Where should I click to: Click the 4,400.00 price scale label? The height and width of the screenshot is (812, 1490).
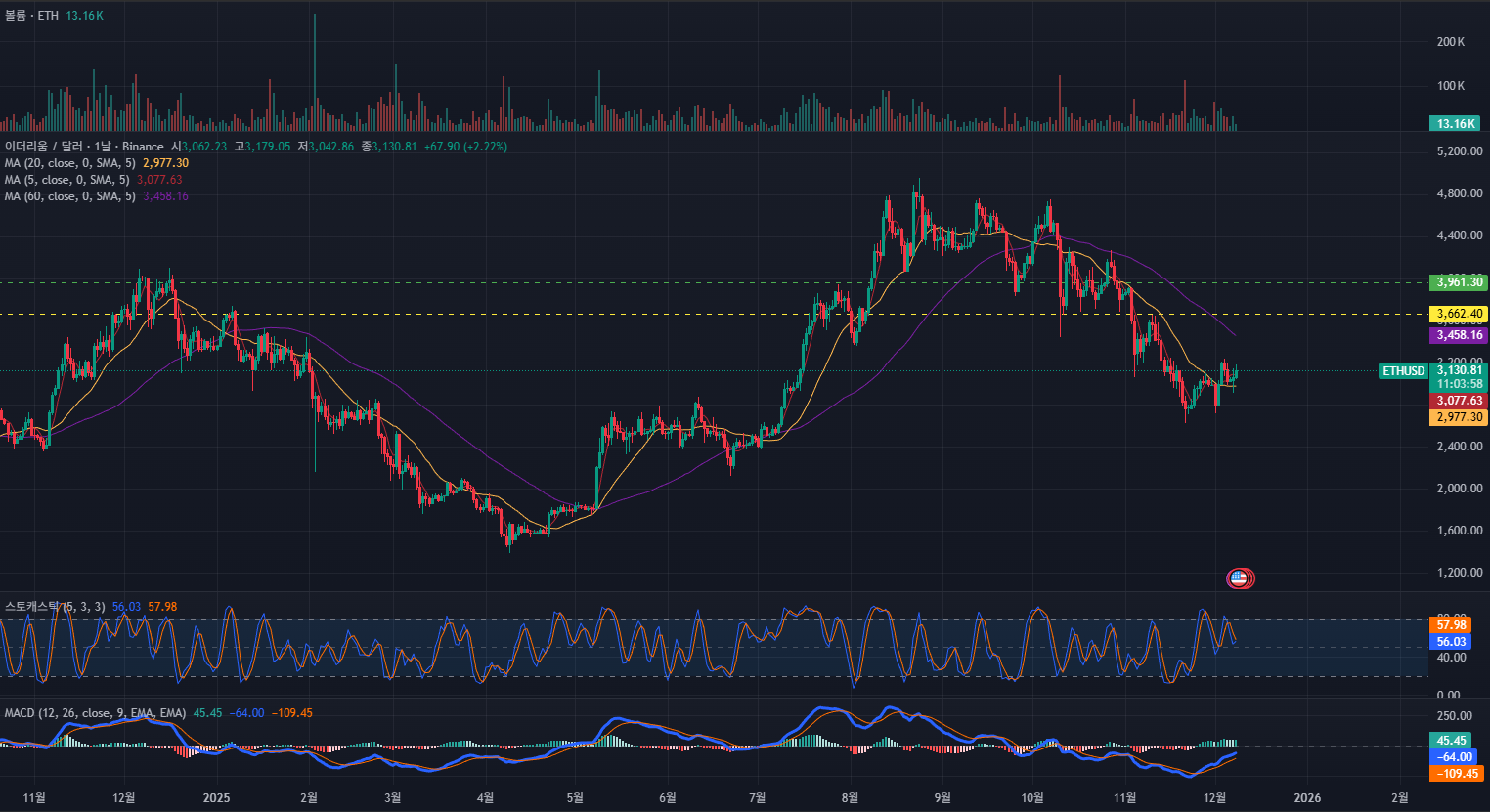(1460, 235)
